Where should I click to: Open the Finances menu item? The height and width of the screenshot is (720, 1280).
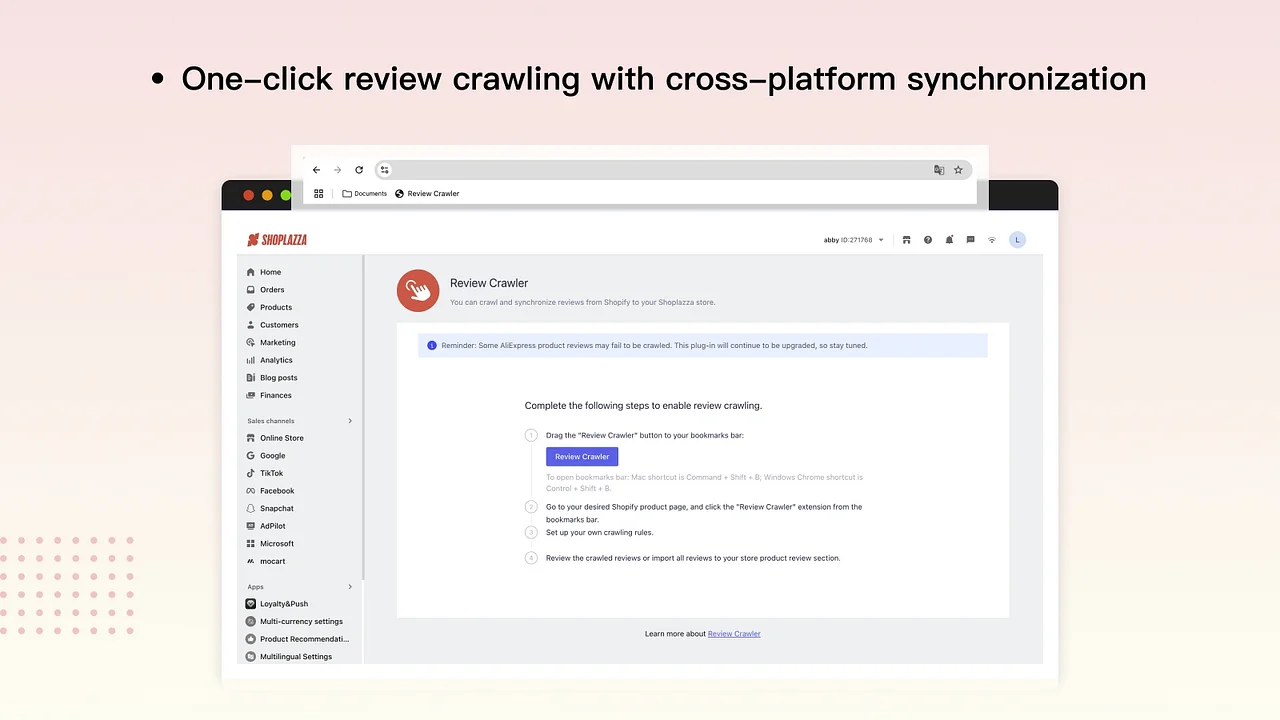274,395
